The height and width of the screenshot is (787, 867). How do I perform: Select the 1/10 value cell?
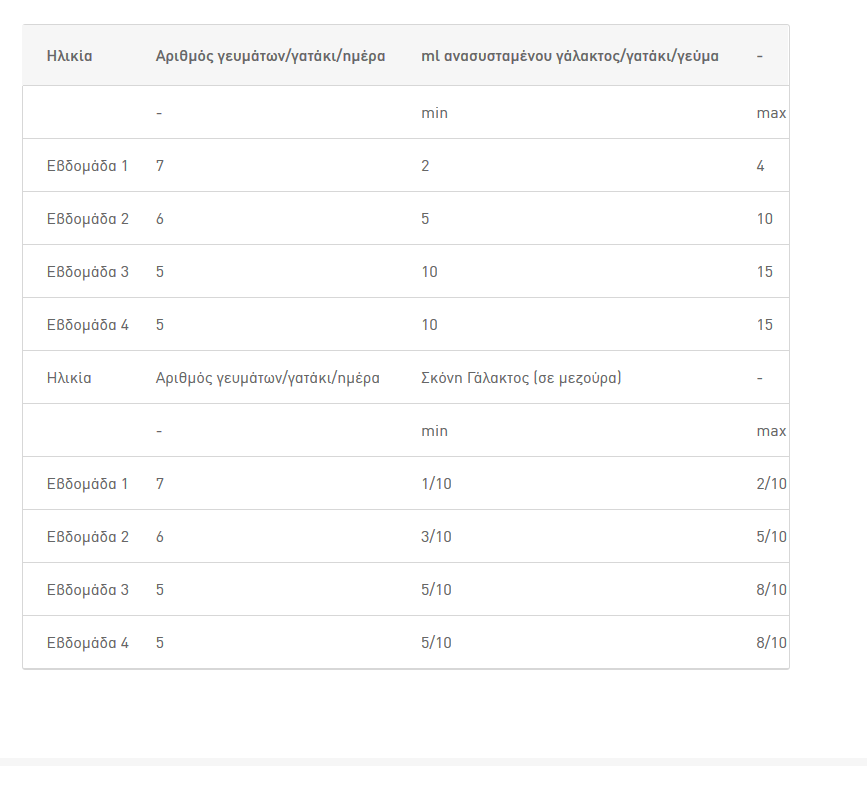(436, 484)
